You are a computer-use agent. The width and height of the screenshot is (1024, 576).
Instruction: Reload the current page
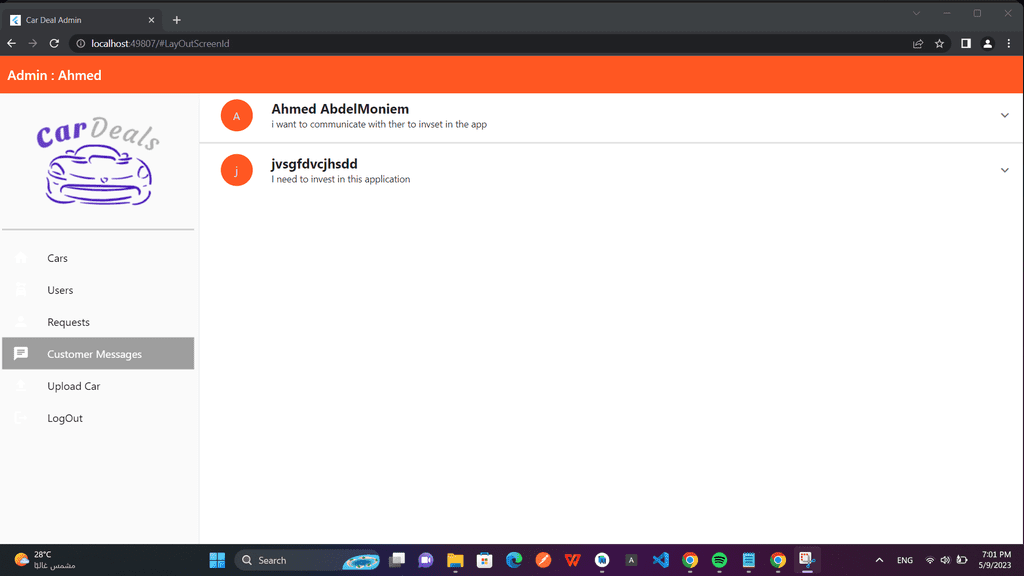[x=54, y=44]
